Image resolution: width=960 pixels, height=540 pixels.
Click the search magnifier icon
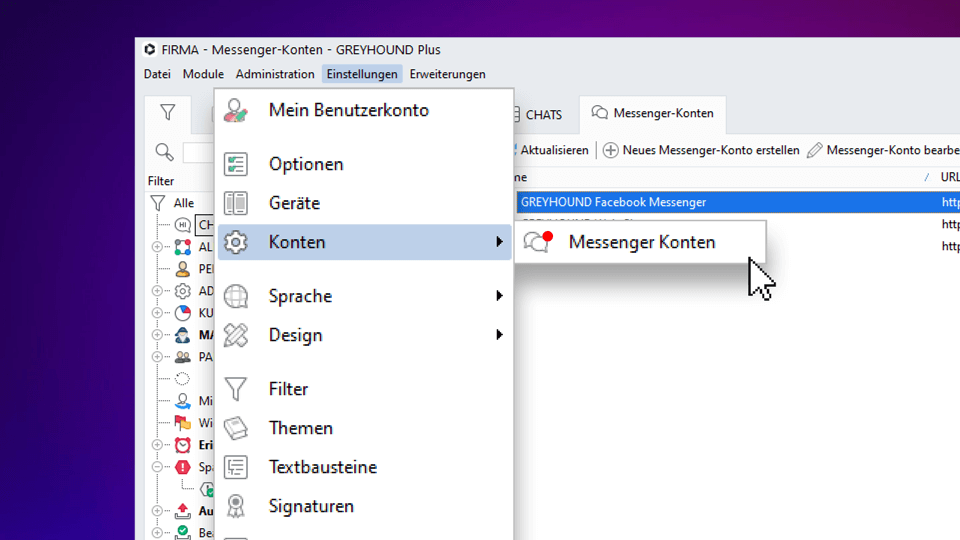(x=164, y=152)
